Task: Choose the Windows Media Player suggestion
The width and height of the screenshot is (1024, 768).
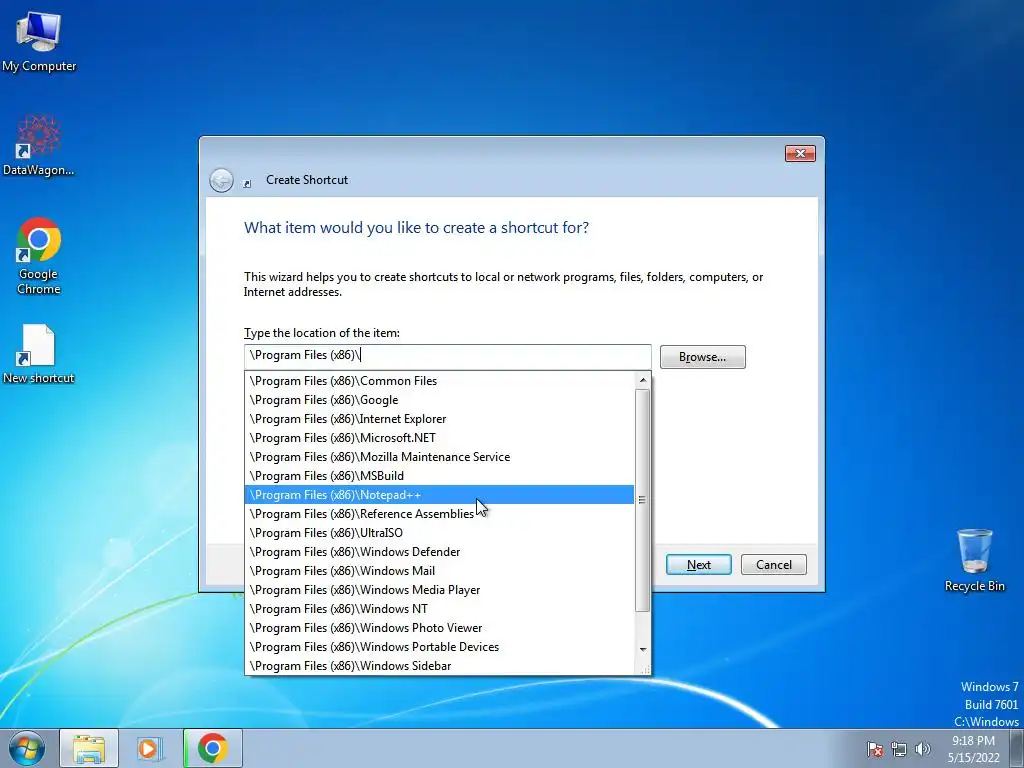Action: pos(439,589)
